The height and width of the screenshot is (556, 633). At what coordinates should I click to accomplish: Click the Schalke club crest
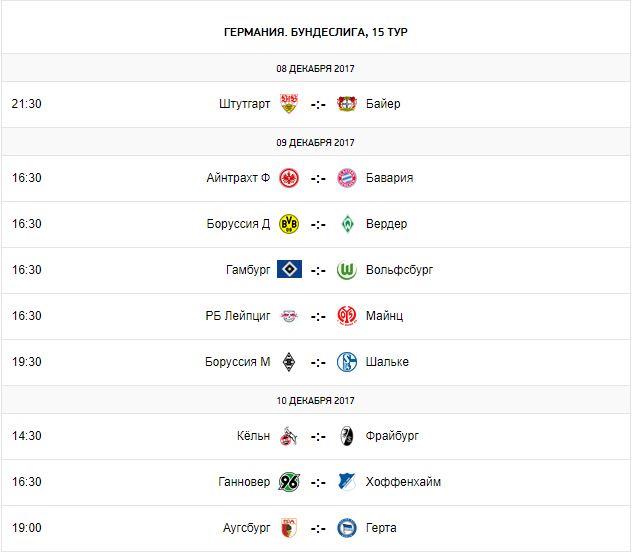pyautogui.click(x=347, y=362)
